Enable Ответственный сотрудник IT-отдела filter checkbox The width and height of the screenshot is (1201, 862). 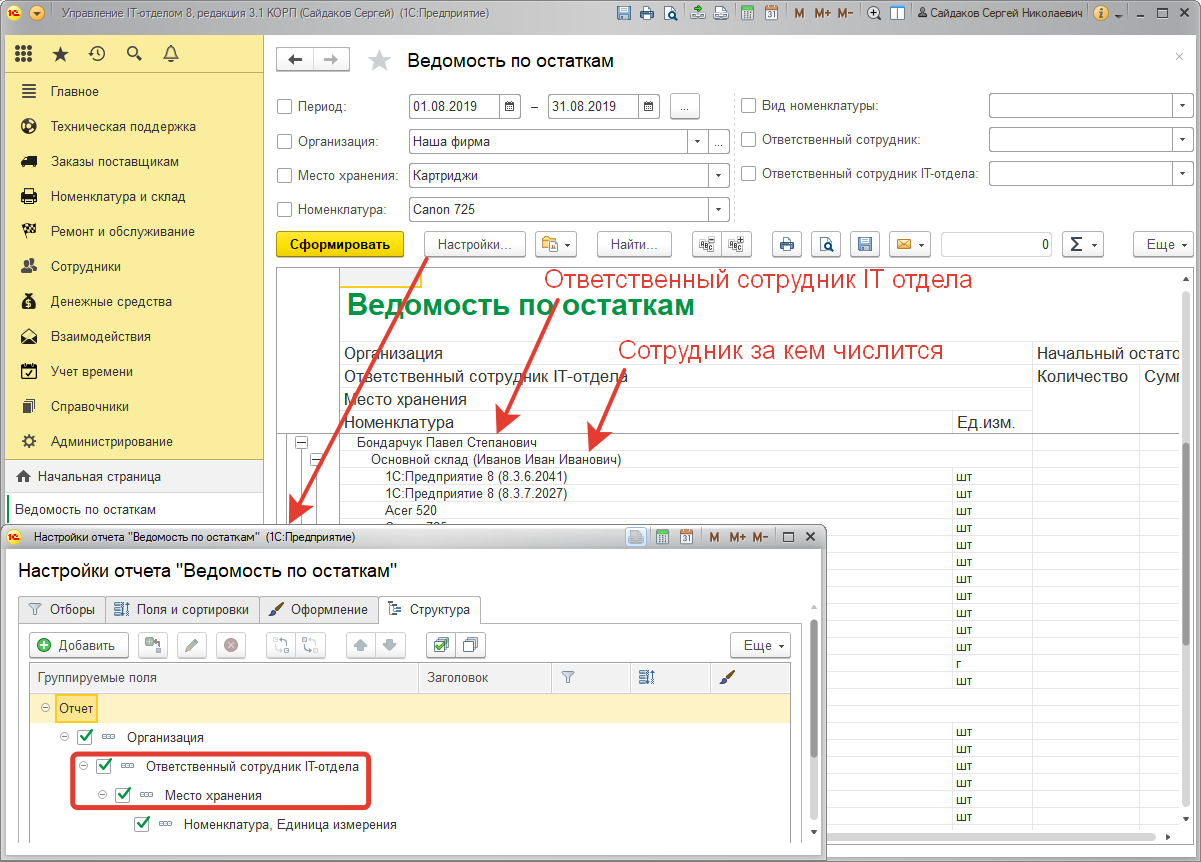(x=748, y=173)
